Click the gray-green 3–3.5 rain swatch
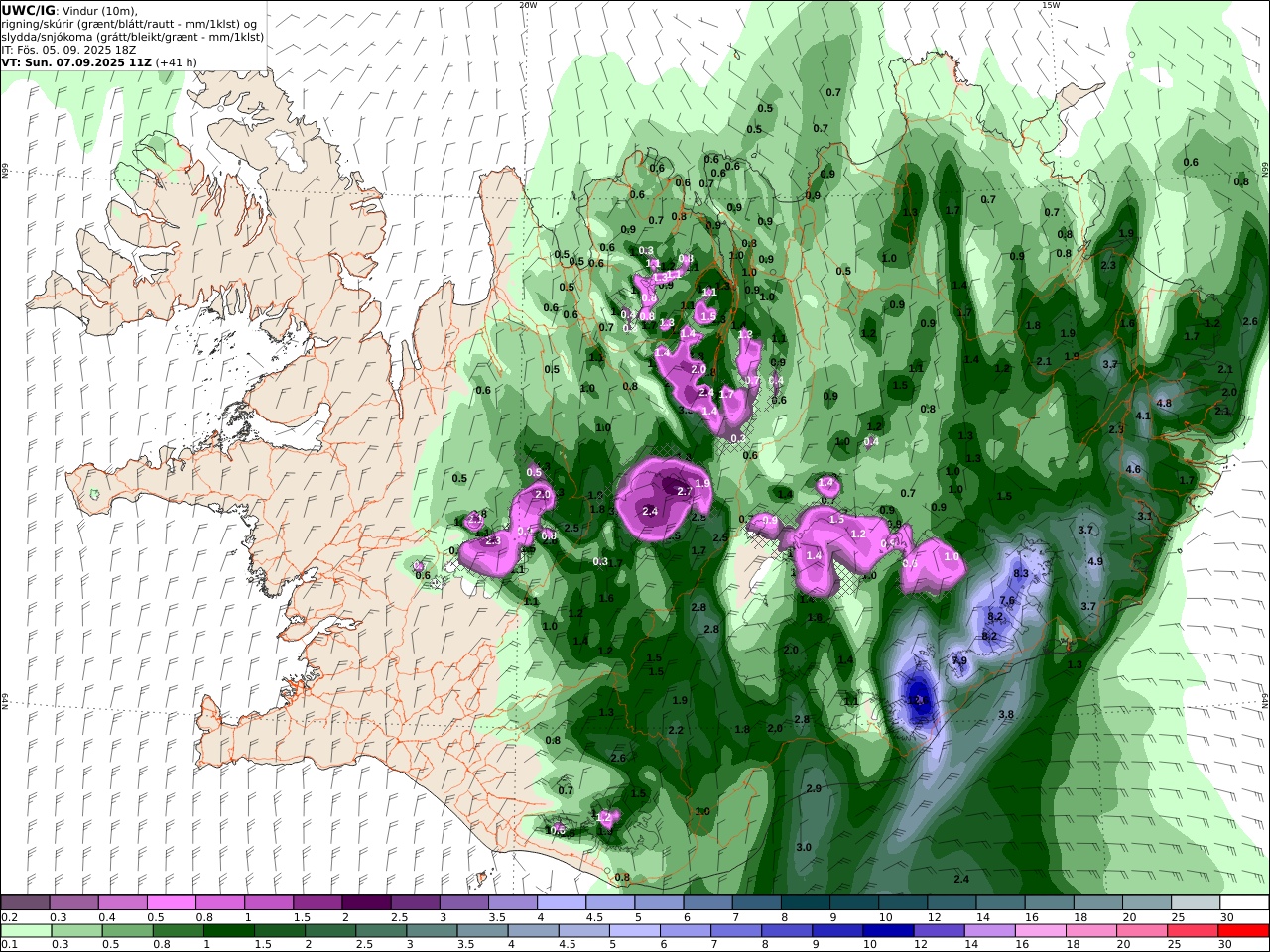Image resolution: width=1270 pixels, height=952 pixels. coord(433,931)
